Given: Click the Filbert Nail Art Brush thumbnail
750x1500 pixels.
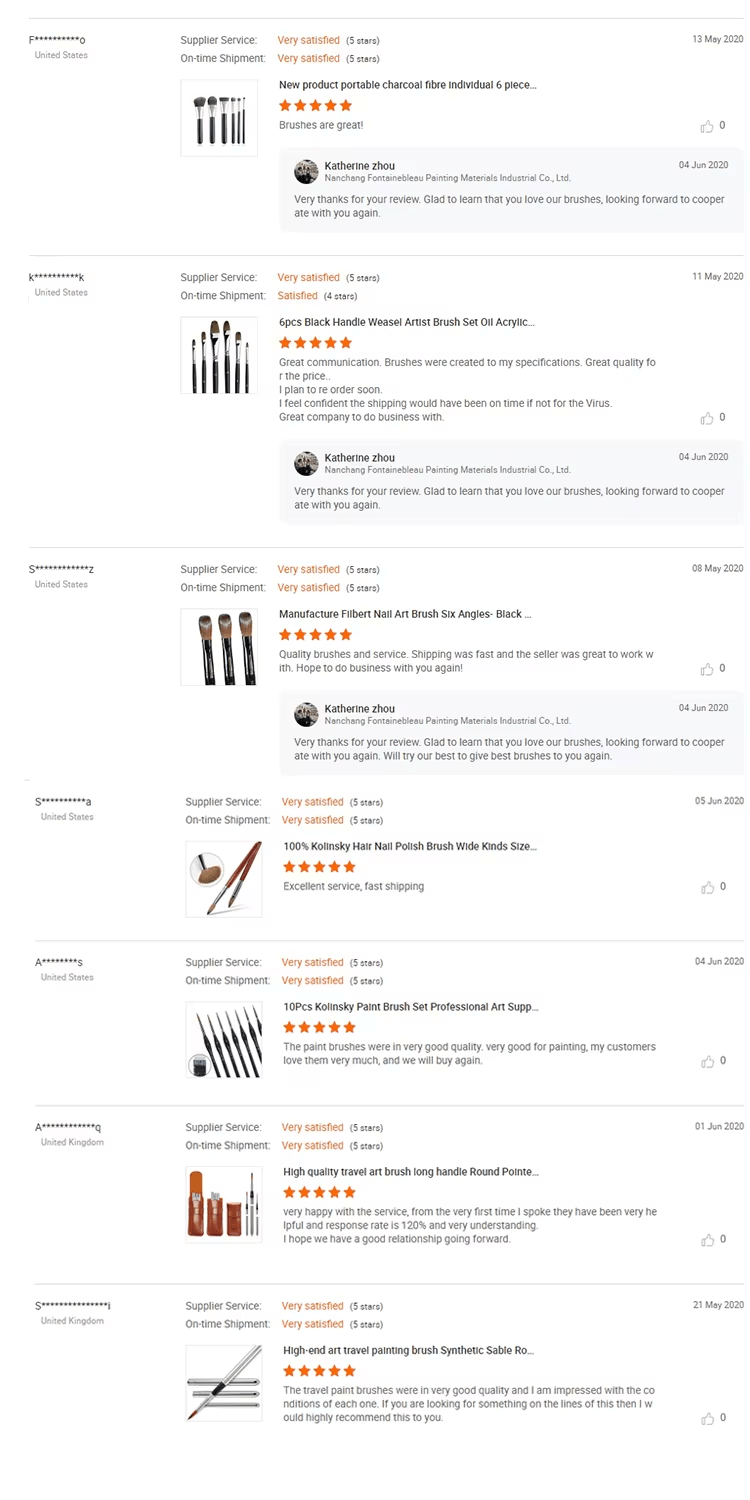Looking at the screenshot, I should coord(219,647).
